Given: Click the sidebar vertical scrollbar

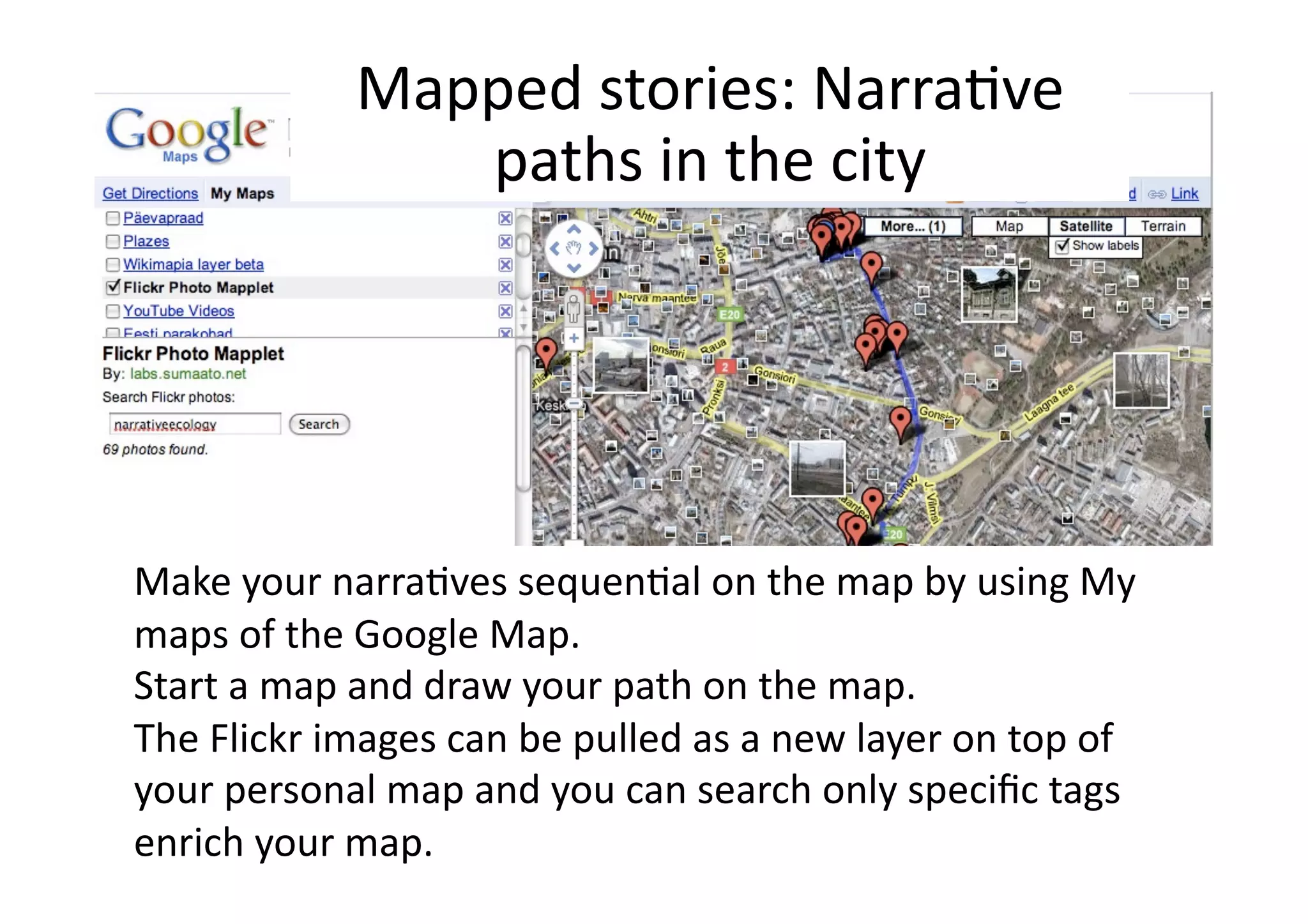Looking at the screenshot, I should click(523, 418).
